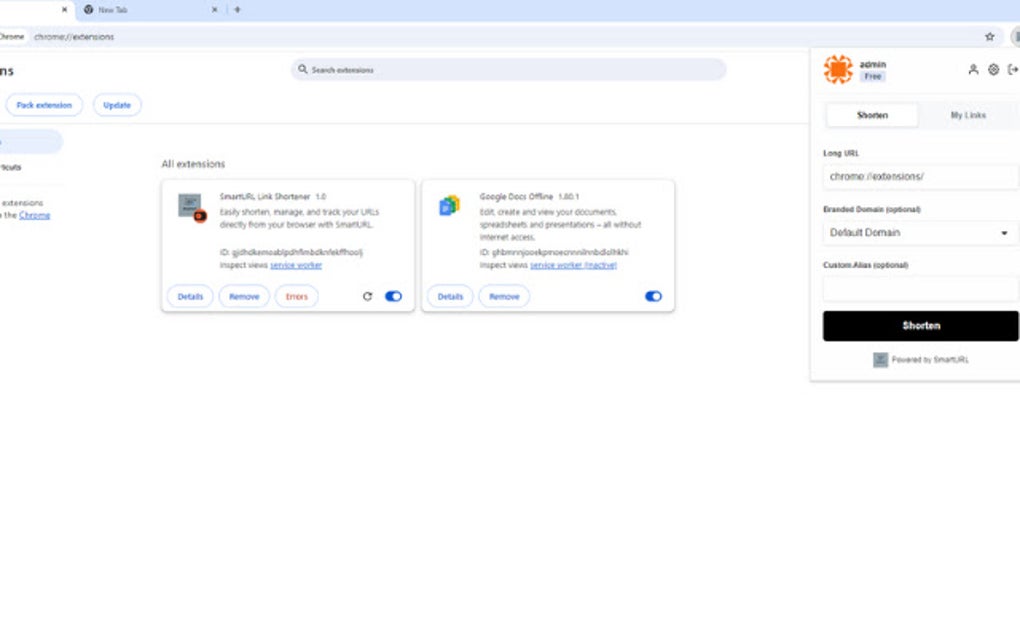The width and height of the screenshot is (1020, 638).
Task: Click the Update button
Action: [x=117, y=105]
